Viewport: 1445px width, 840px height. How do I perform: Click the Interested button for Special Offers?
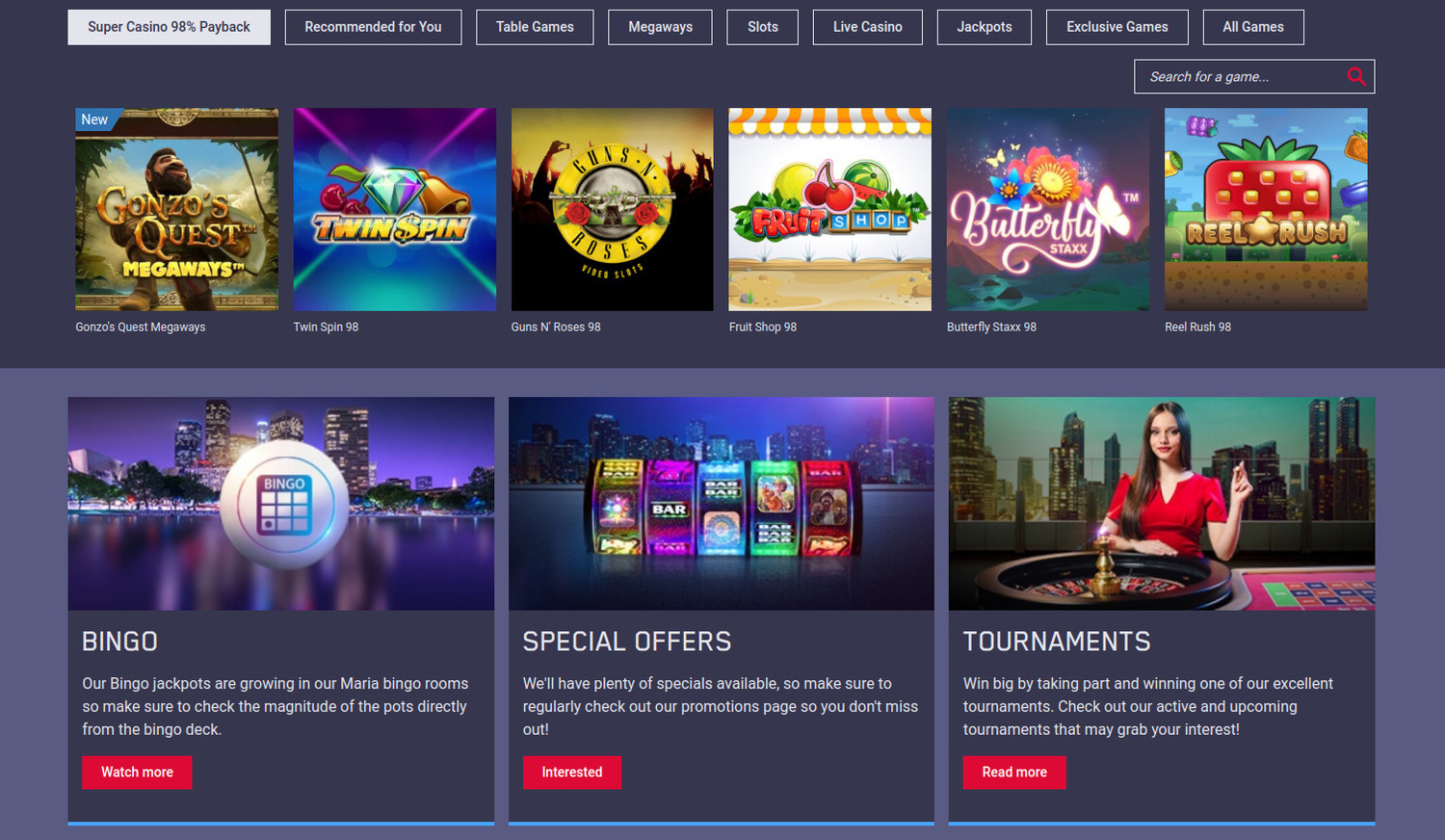572,773
